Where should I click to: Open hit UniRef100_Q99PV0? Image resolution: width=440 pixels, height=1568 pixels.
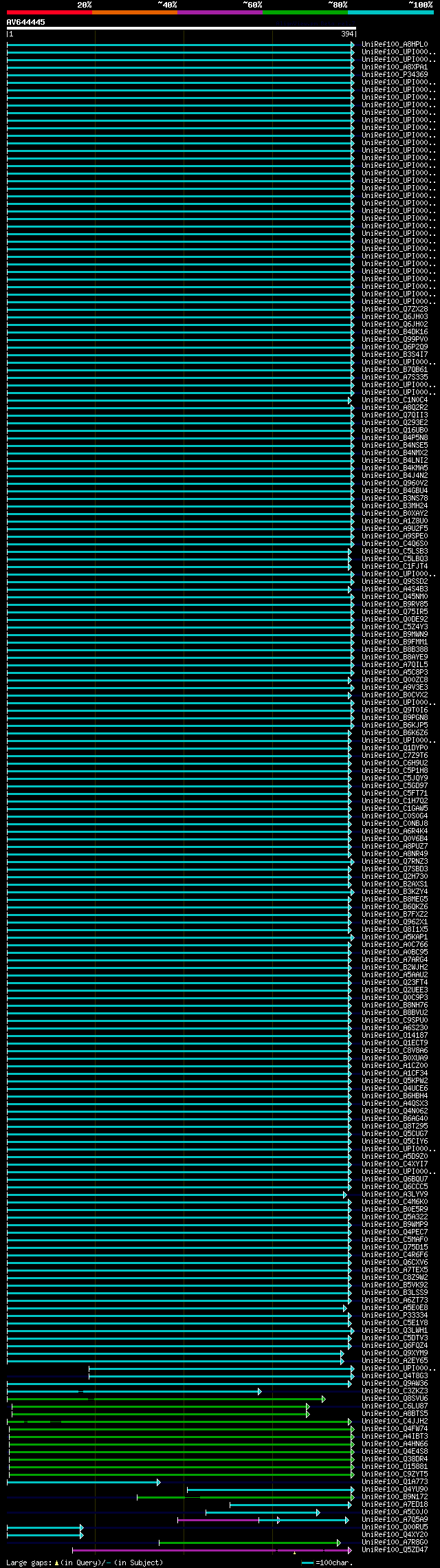395,340
